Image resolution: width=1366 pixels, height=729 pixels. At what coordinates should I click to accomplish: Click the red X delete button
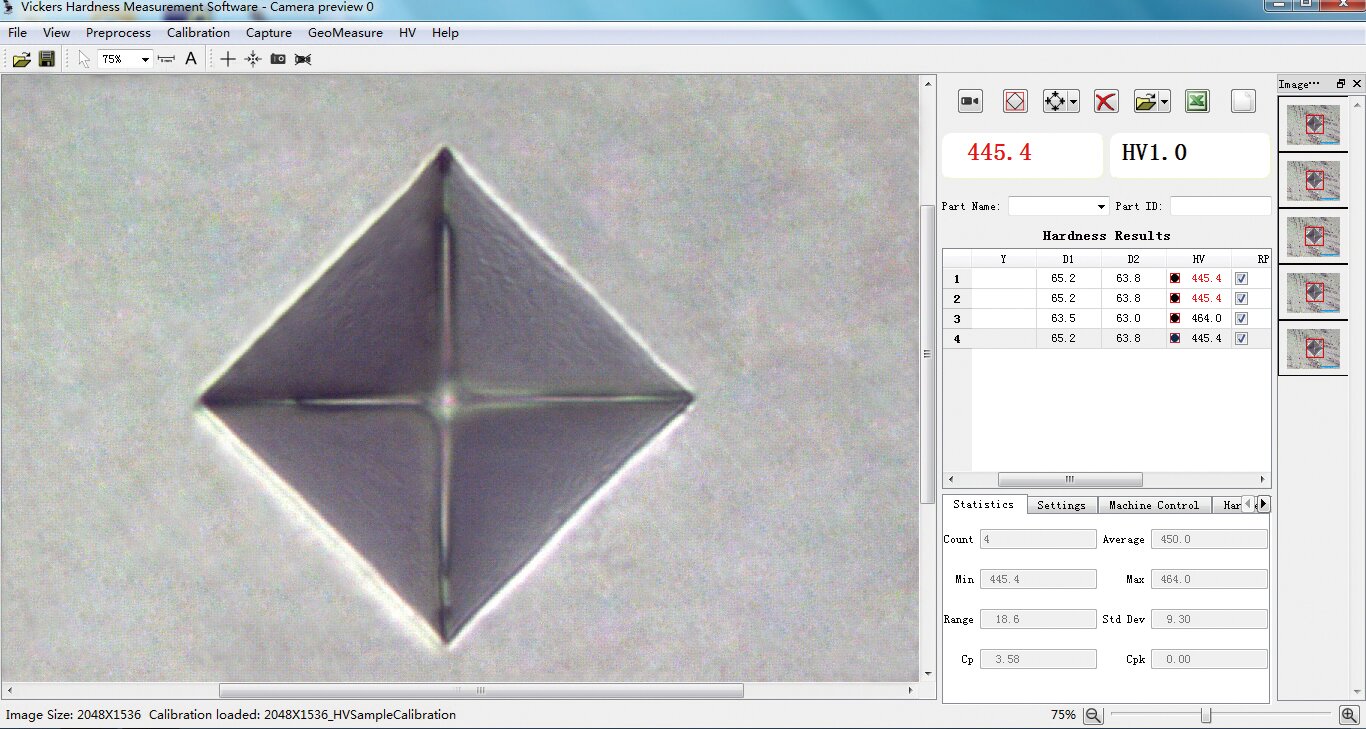(1105, 101)
